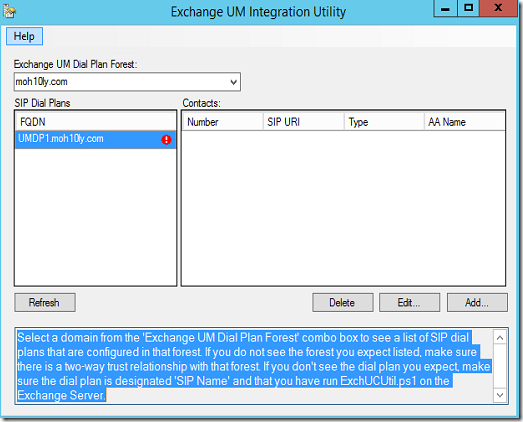Maximize the Exchange UM Integration Utility window

coord(468,8)
